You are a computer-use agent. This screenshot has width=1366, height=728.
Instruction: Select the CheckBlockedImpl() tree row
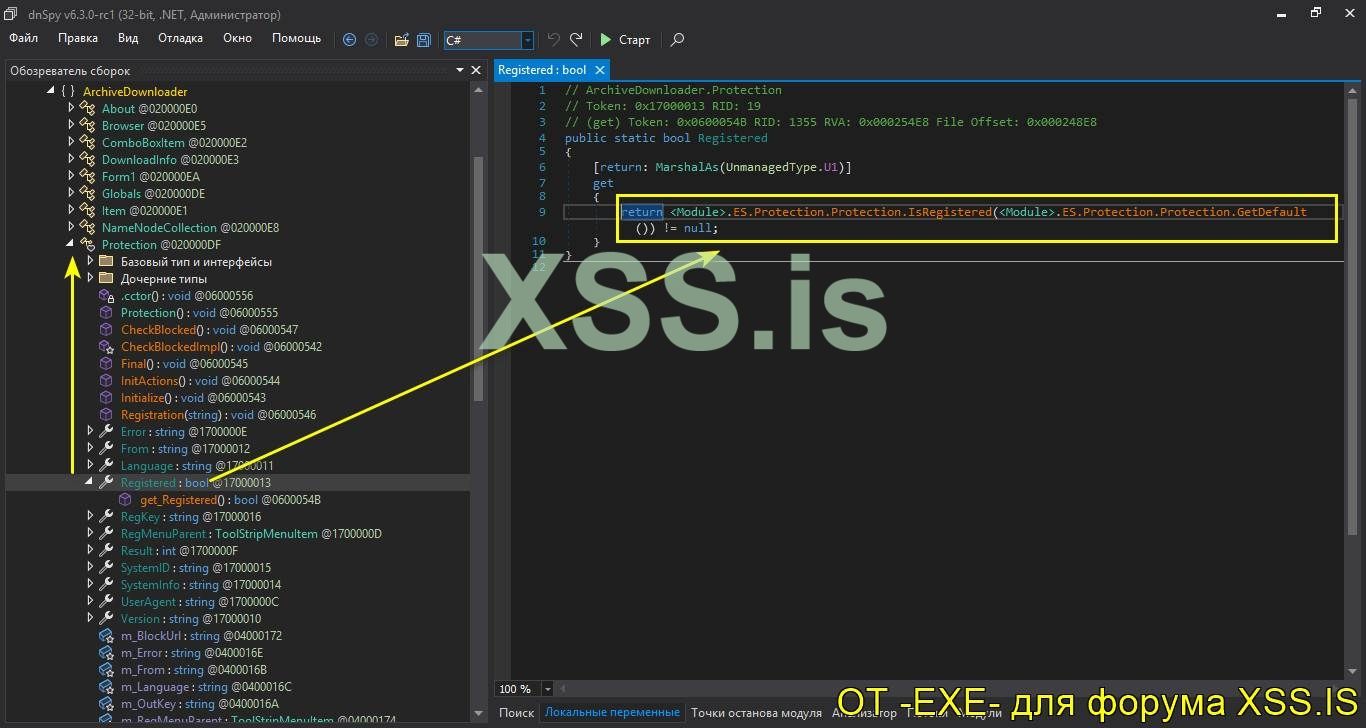[x=238, y=347]
